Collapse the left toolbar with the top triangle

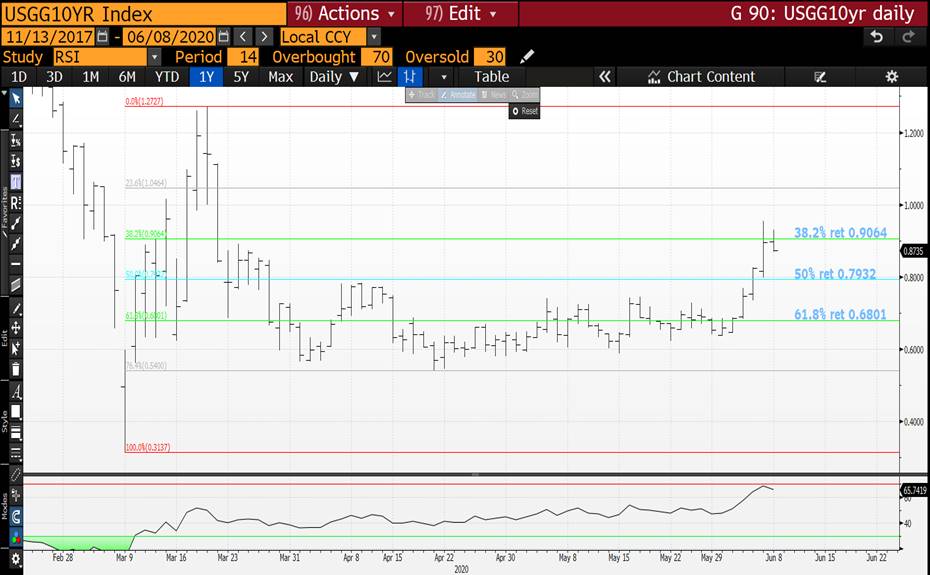5,93
